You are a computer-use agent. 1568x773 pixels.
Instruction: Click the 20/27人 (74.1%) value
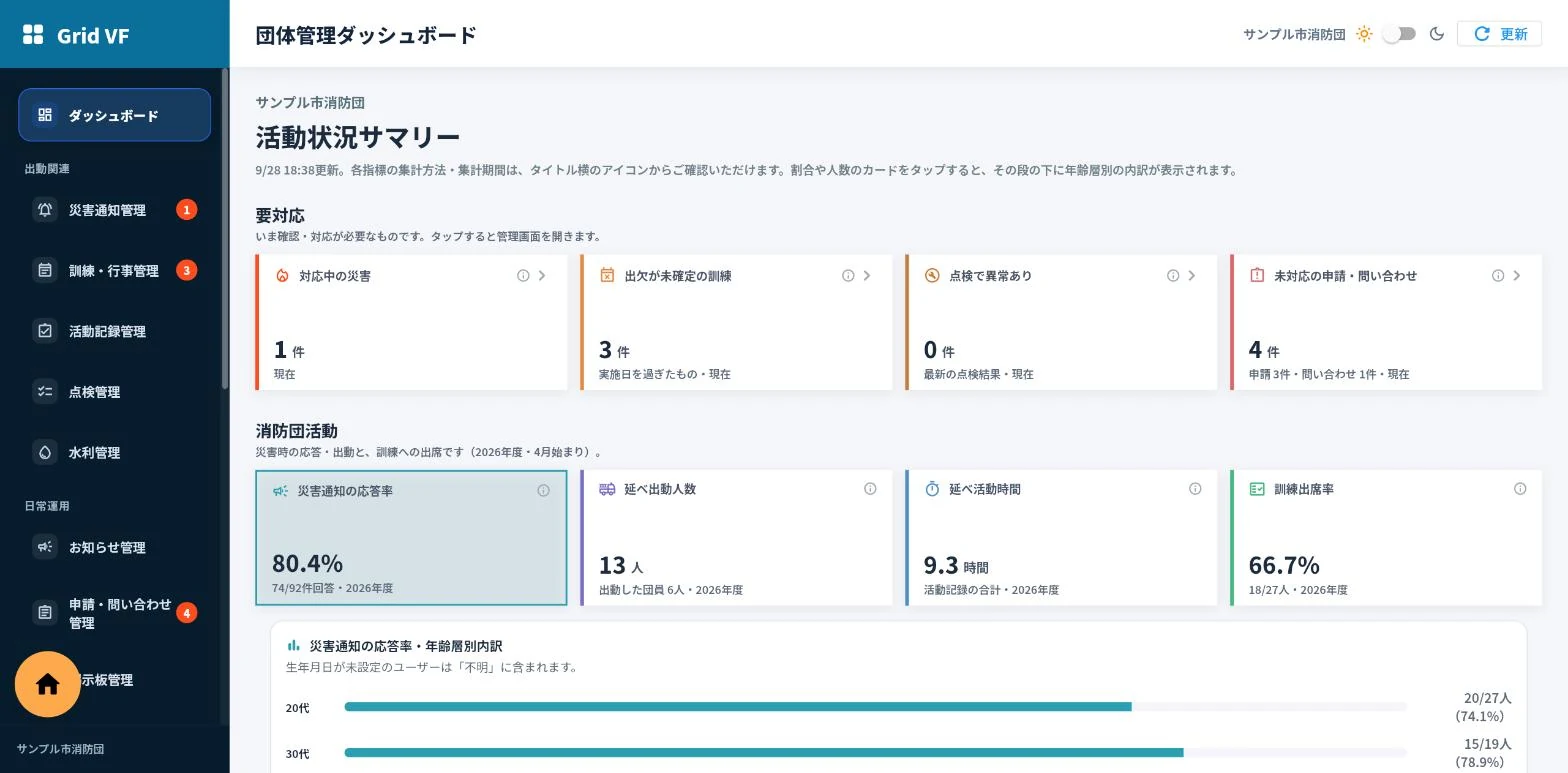coord(1483,707)
